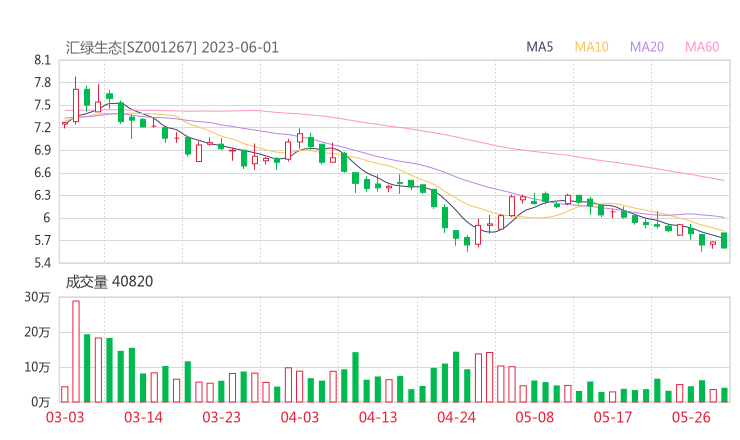Click the MA5 legend label
This screenshot has height=440, width=740.
(x=539, y=47)
